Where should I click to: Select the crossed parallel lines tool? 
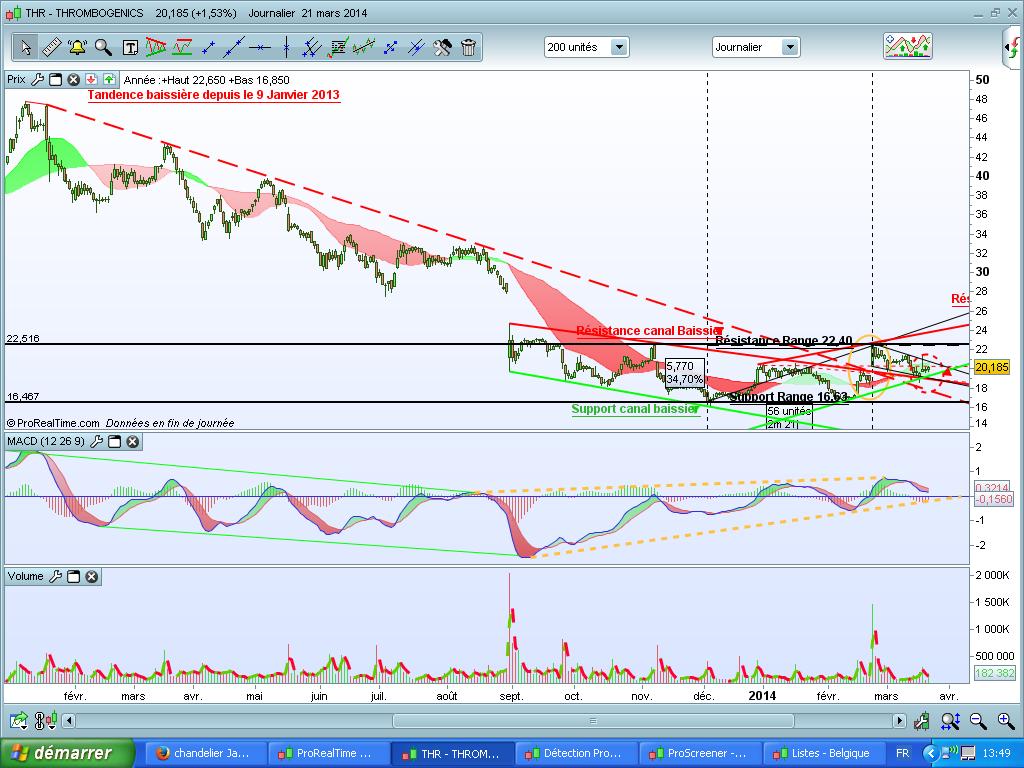(416, 47)
